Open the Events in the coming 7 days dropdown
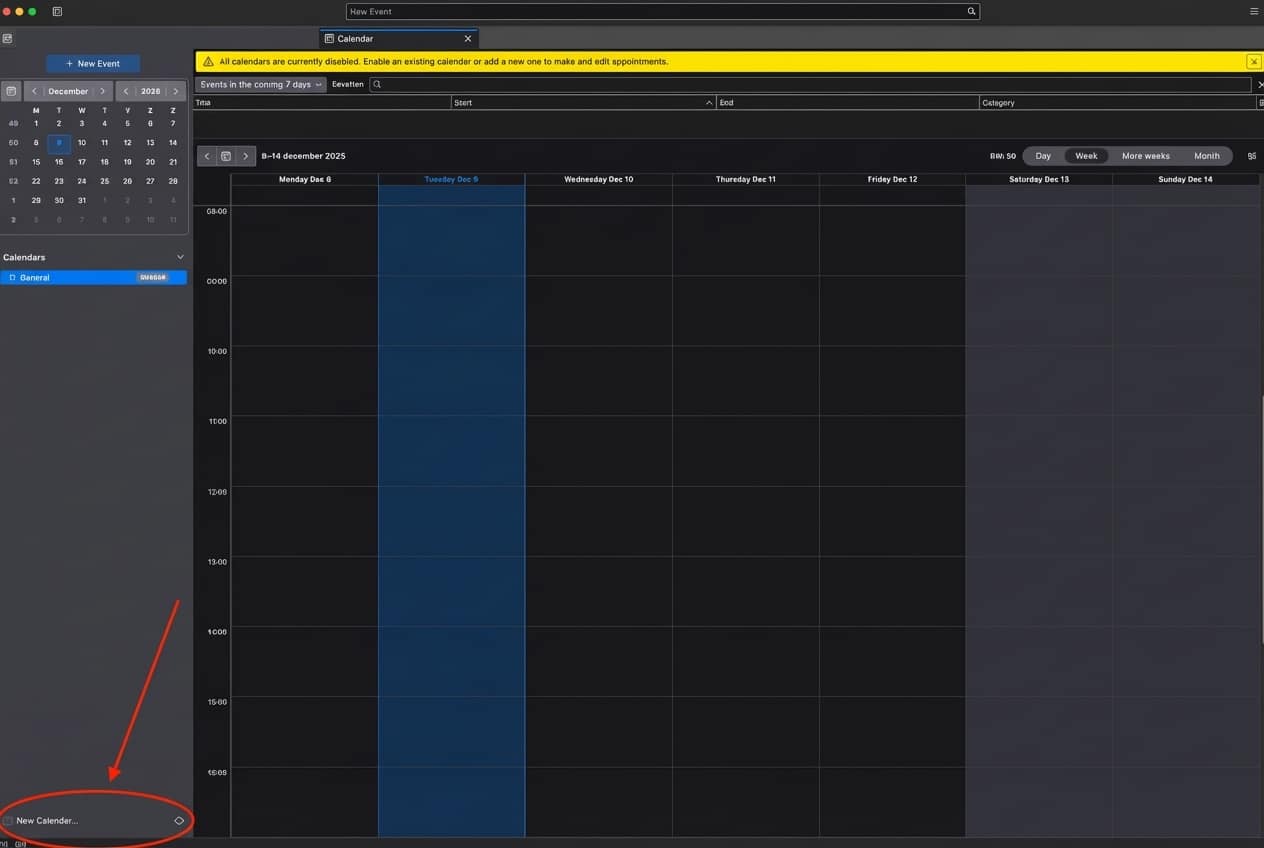 tap(261, 84)
